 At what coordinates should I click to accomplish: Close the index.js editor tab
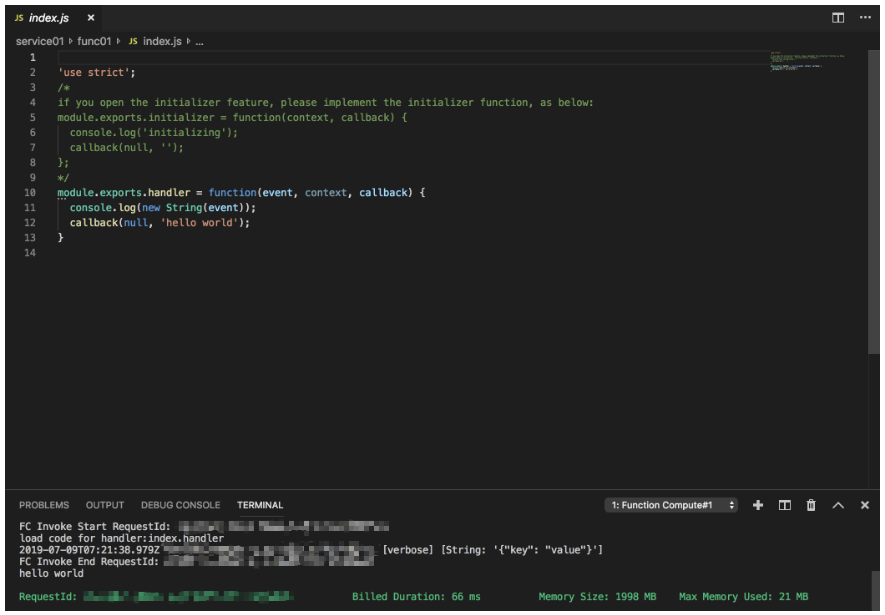point(91,18)
